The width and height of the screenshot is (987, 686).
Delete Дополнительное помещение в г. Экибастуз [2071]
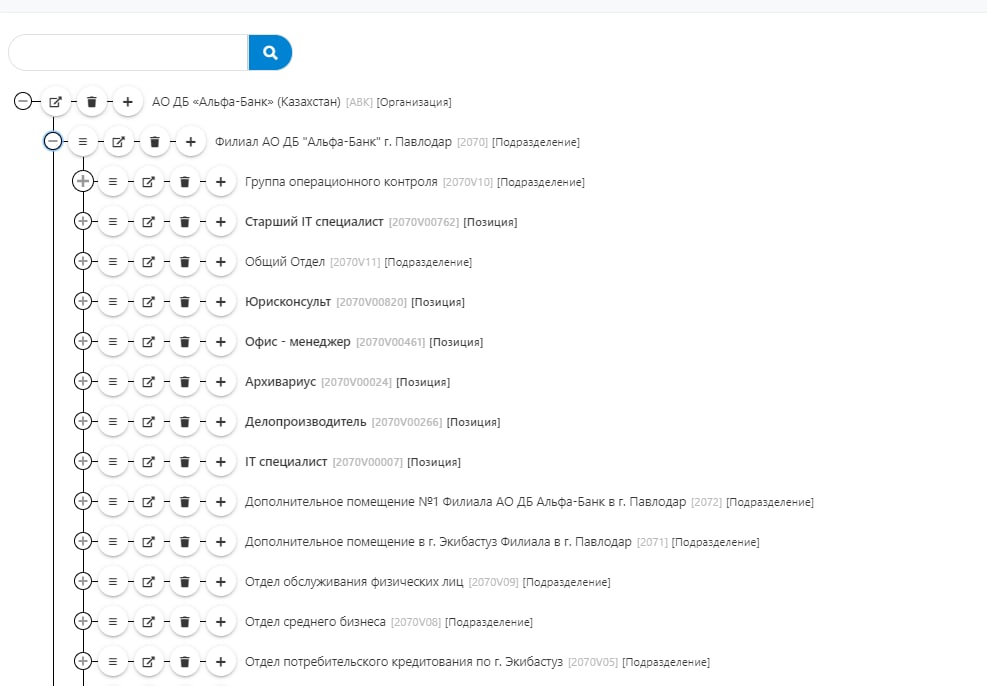tap(184, 541)
